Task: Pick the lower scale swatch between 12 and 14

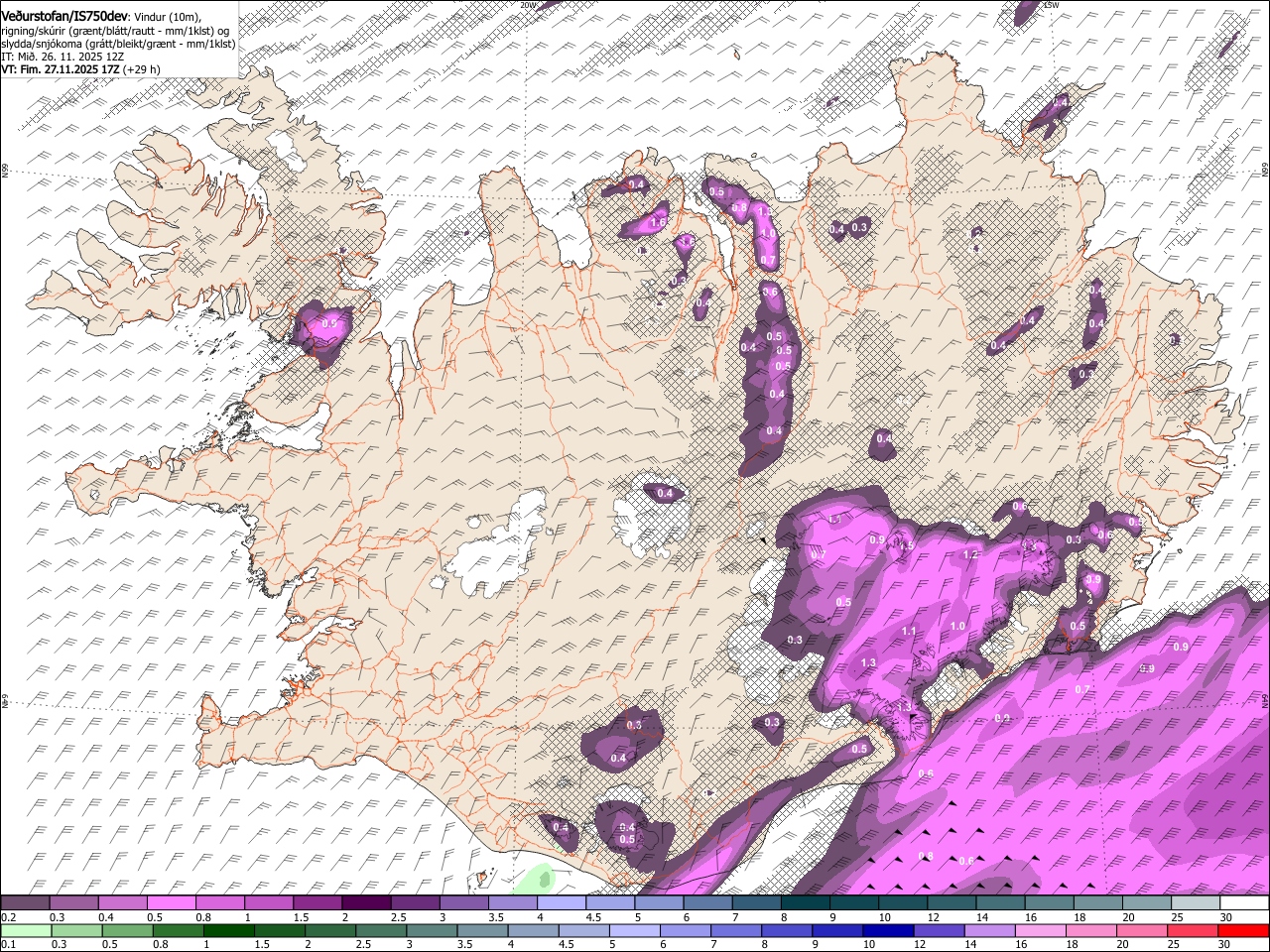Action: coord(940,930)
